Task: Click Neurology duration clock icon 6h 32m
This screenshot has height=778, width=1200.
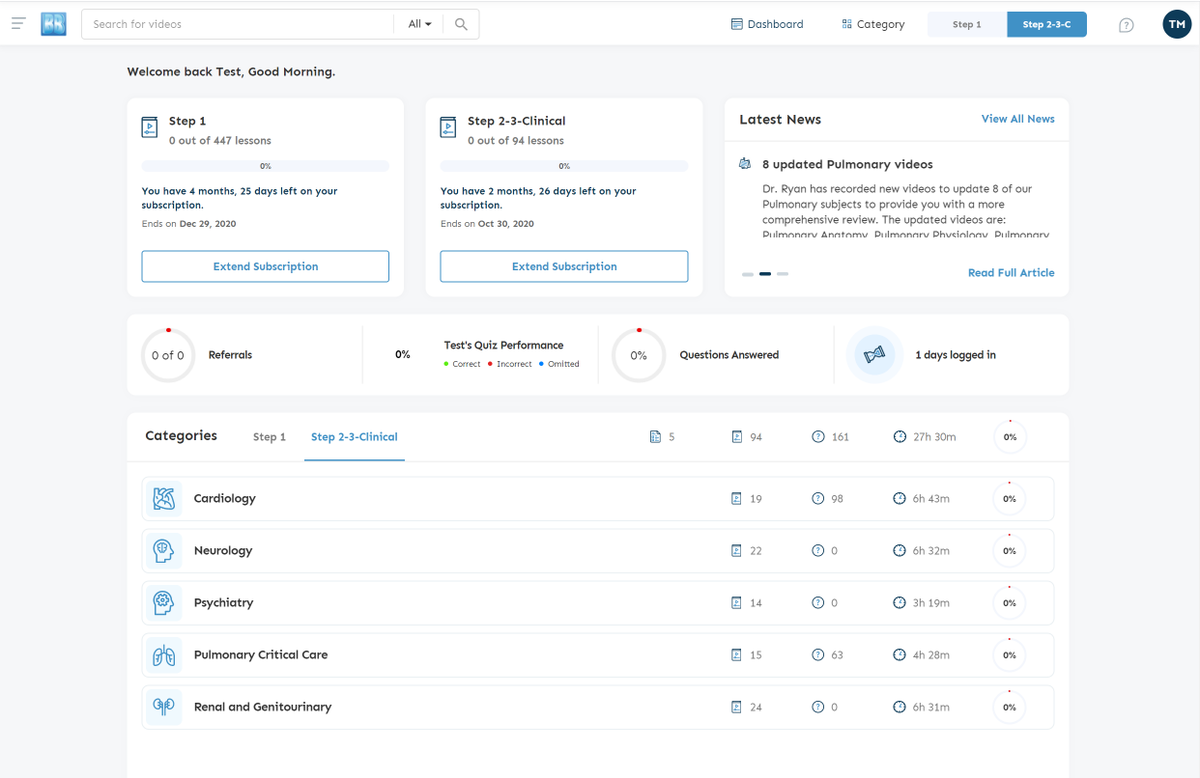Action: click(x=899, y=550)
